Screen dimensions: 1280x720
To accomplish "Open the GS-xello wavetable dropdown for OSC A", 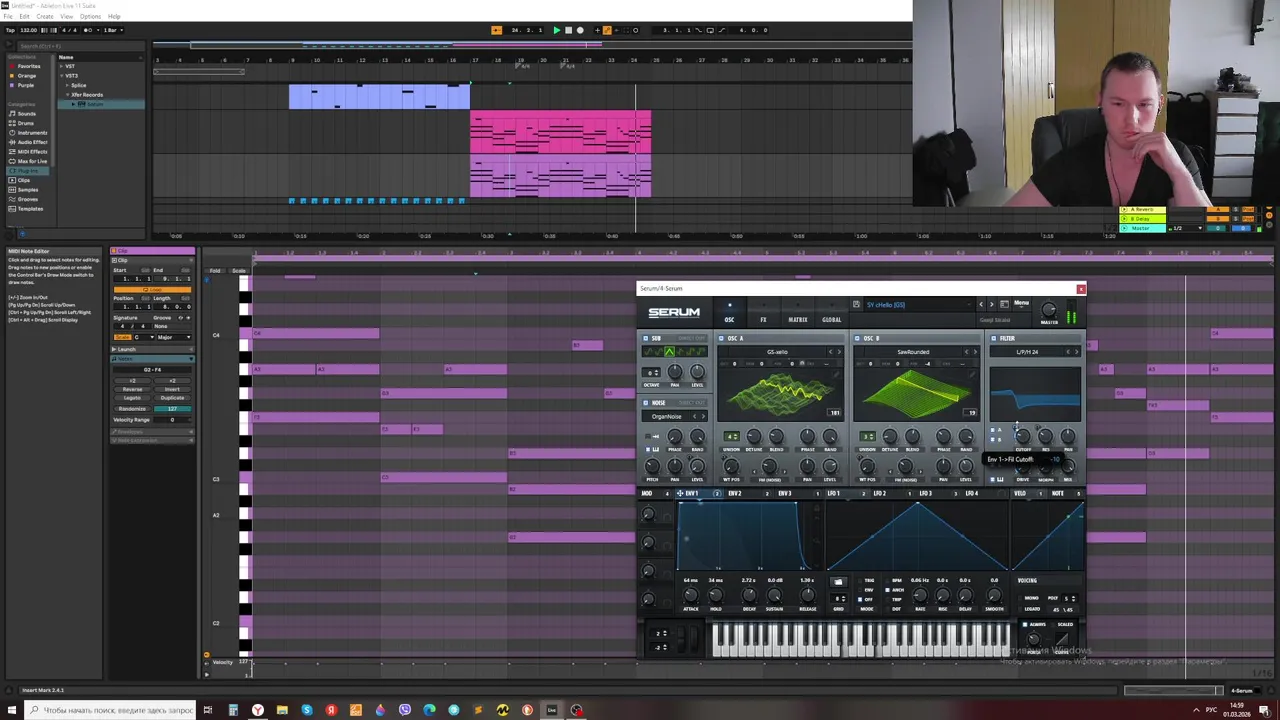I will coord(777,352).
